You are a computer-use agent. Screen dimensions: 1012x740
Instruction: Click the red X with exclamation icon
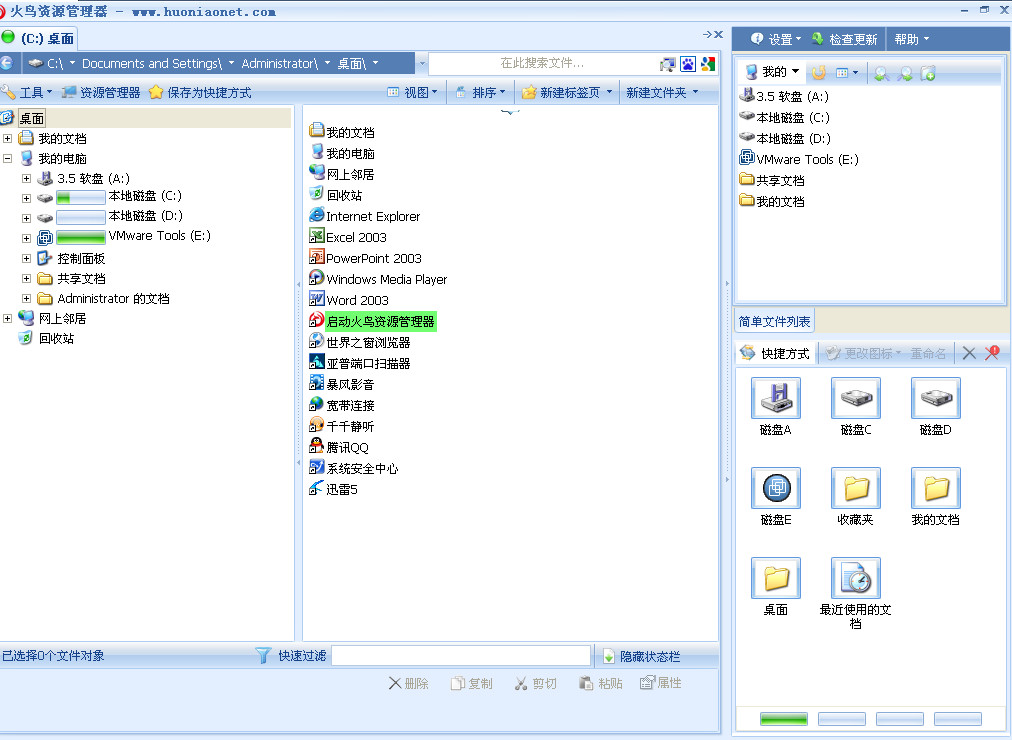coord(992,352)
